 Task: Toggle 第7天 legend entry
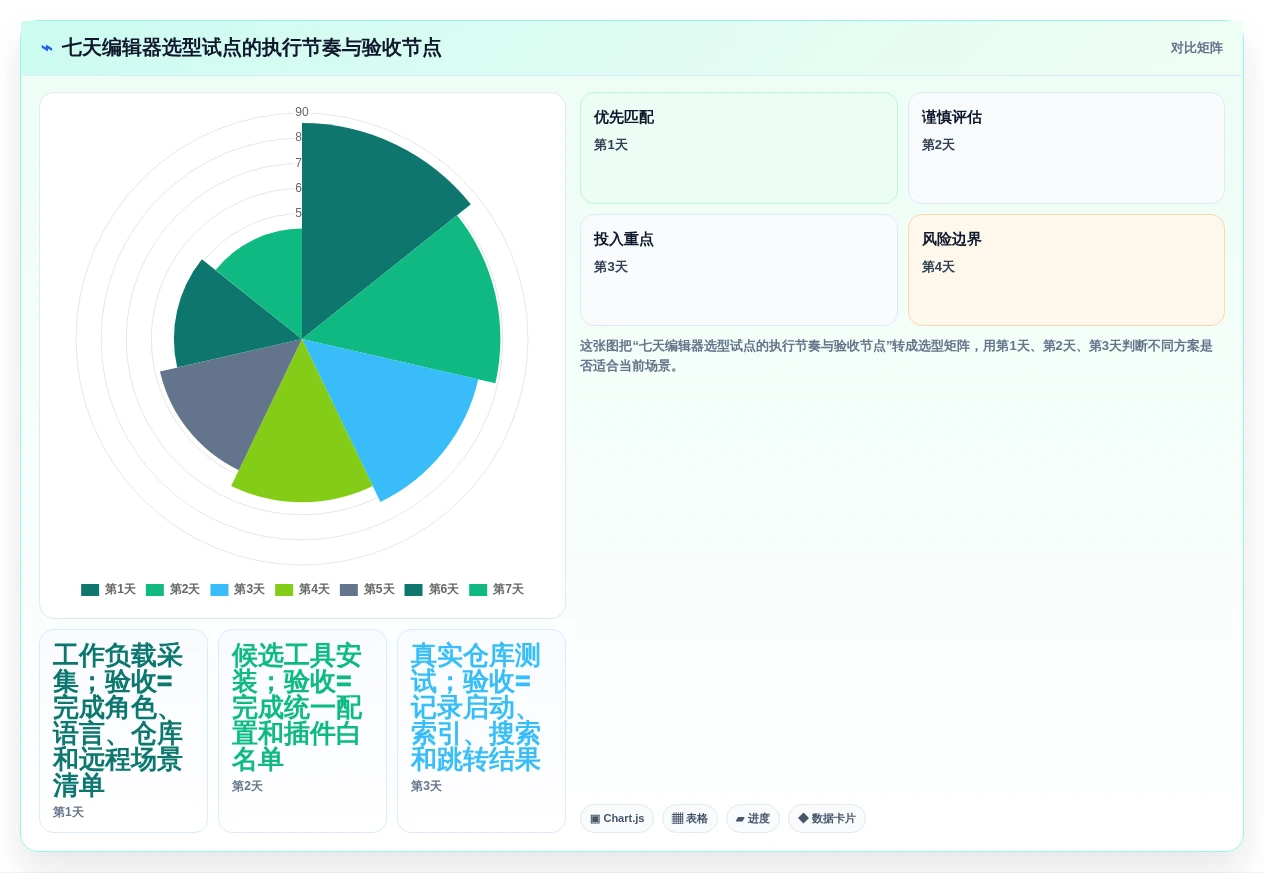(496, 590)
